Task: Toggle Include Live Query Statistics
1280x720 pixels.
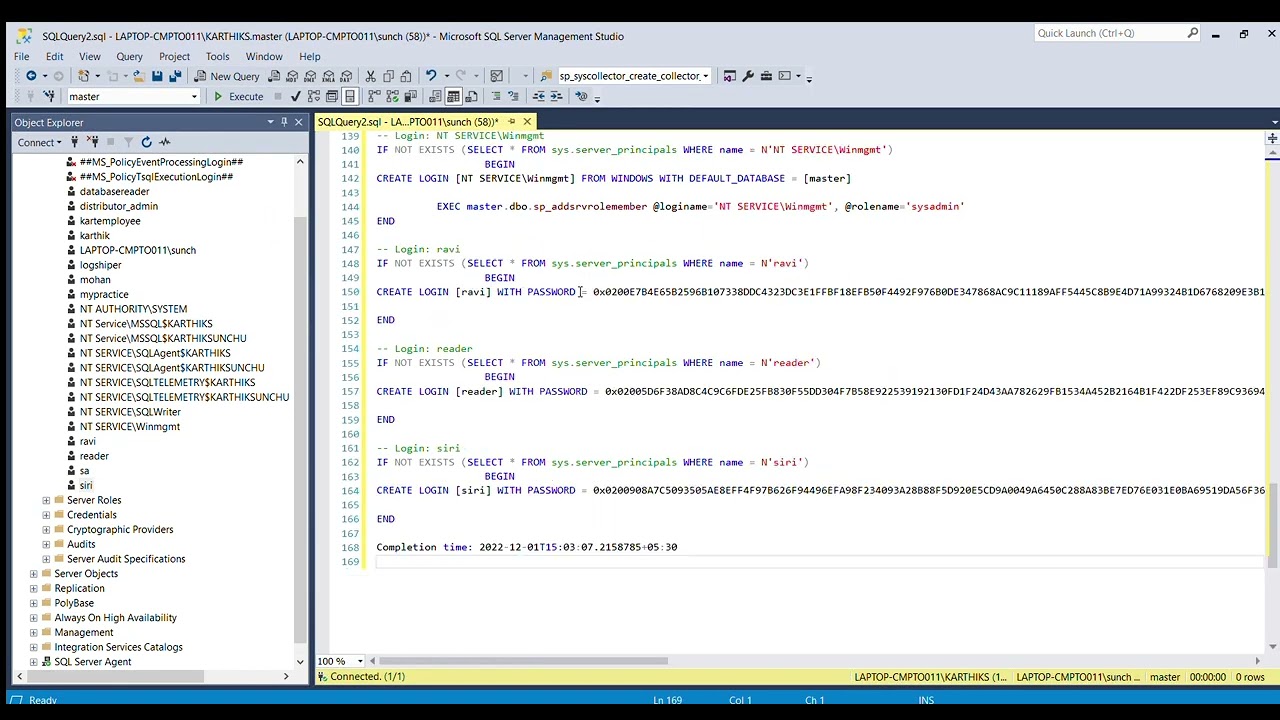Action: (392, 97)
